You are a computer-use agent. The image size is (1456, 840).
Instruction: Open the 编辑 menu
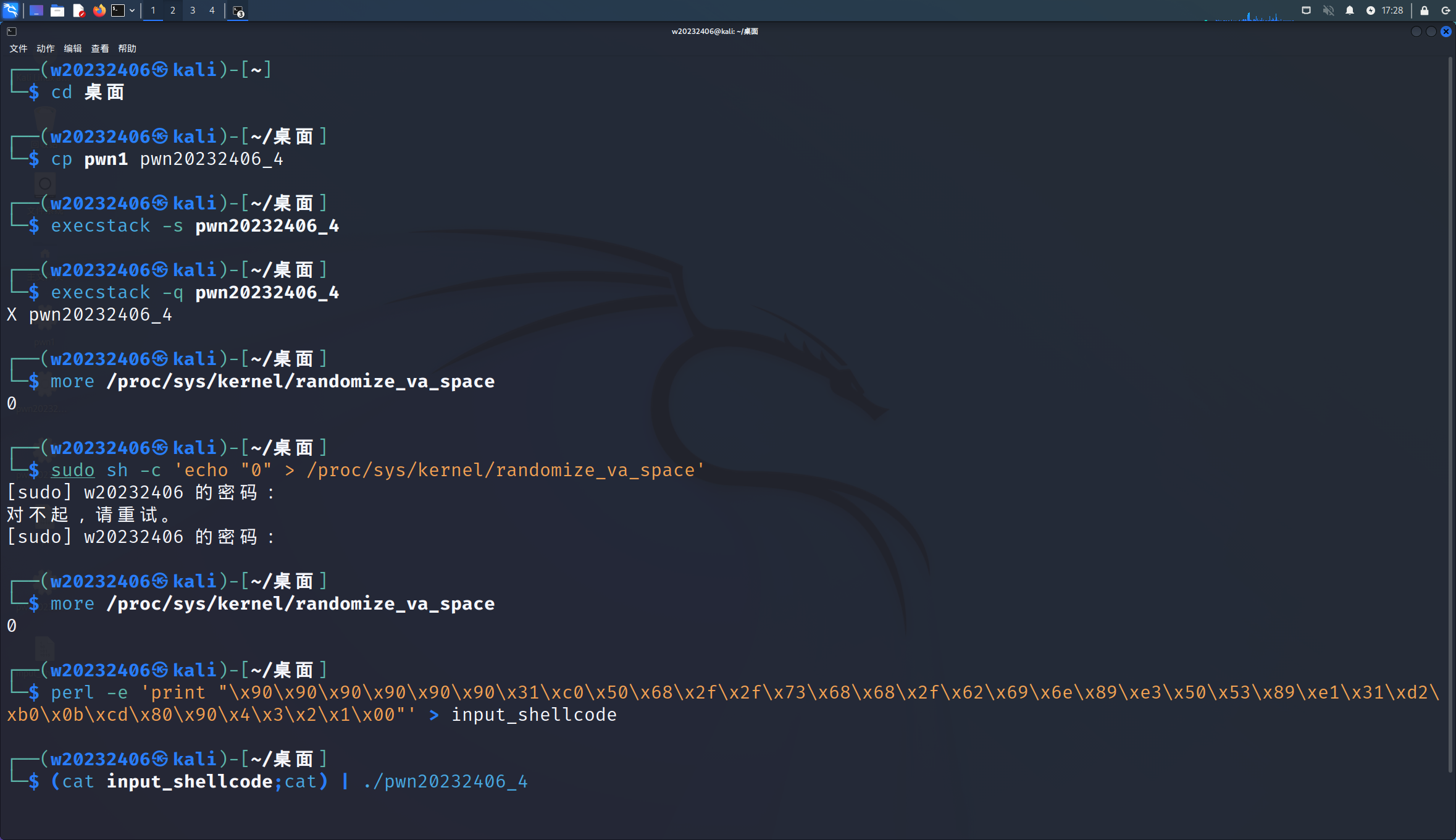point(73,49)
